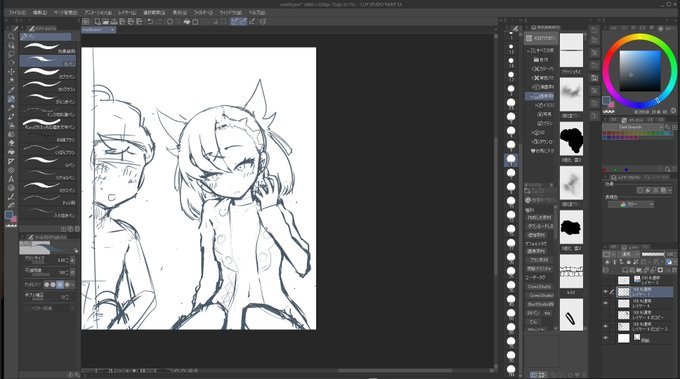Open the レイヤー(L) menu

pyautogui.click(x=127, y=13)
